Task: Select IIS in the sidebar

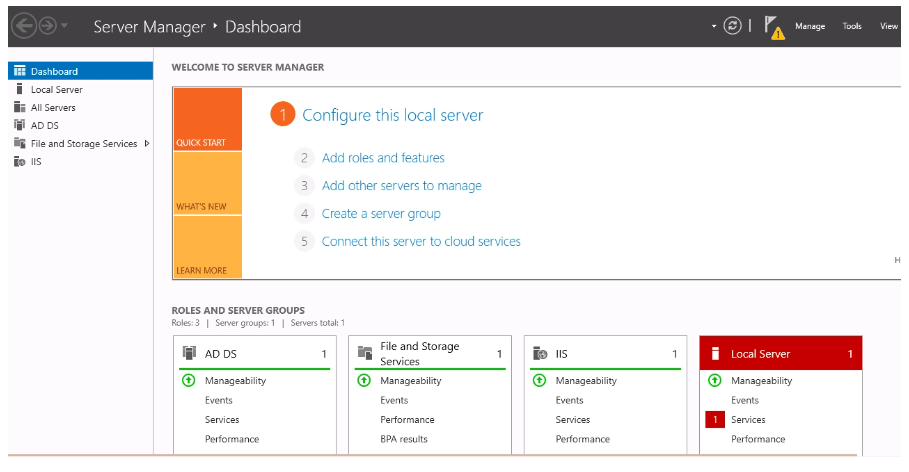Action: point(81,161)
